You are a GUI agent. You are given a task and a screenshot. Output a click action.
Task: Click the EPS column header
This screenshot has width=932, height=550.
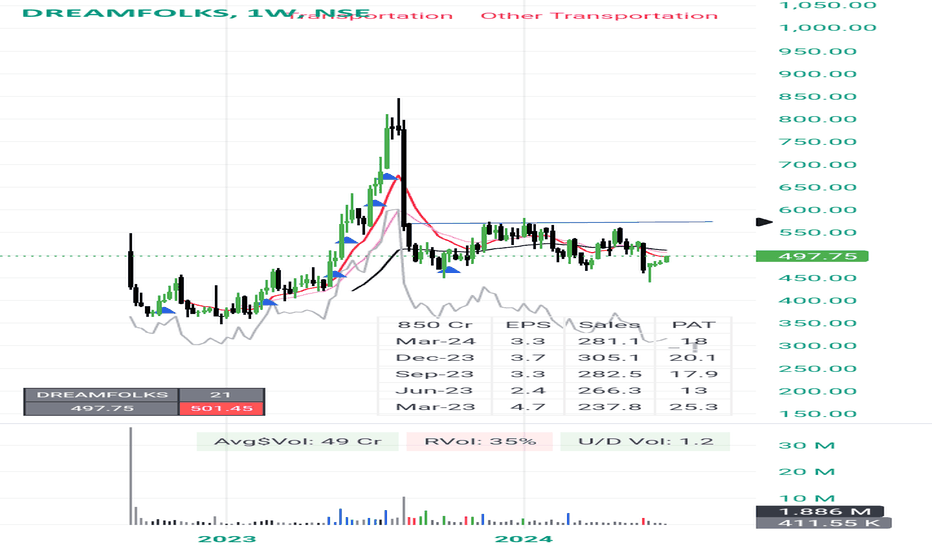click(528, 325)
